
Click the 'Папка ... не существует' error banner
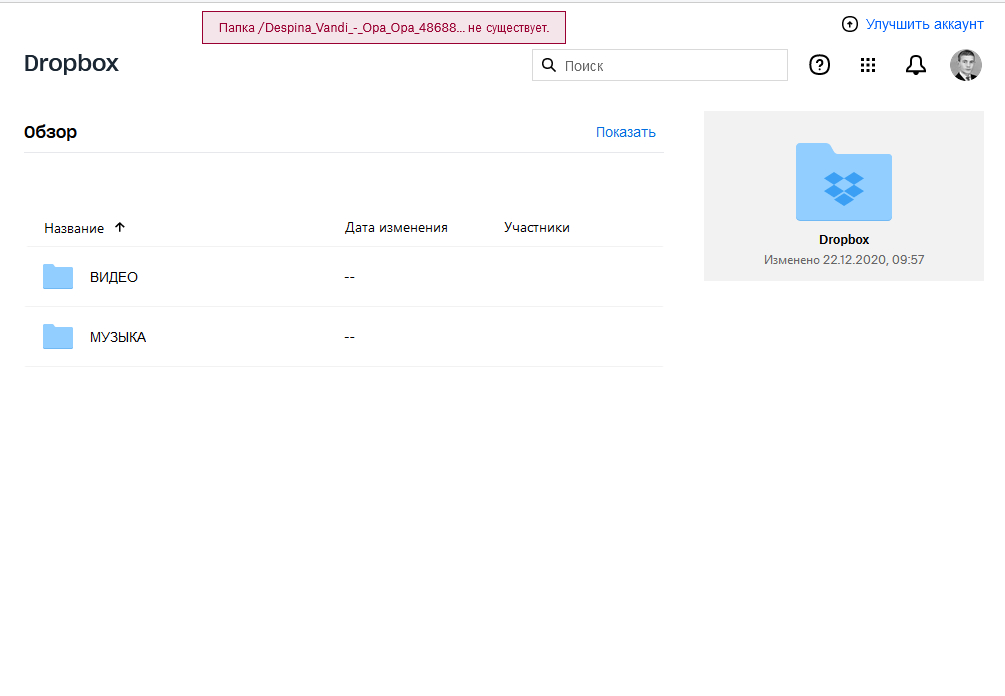pyautogui.click(x=384, y=28)
